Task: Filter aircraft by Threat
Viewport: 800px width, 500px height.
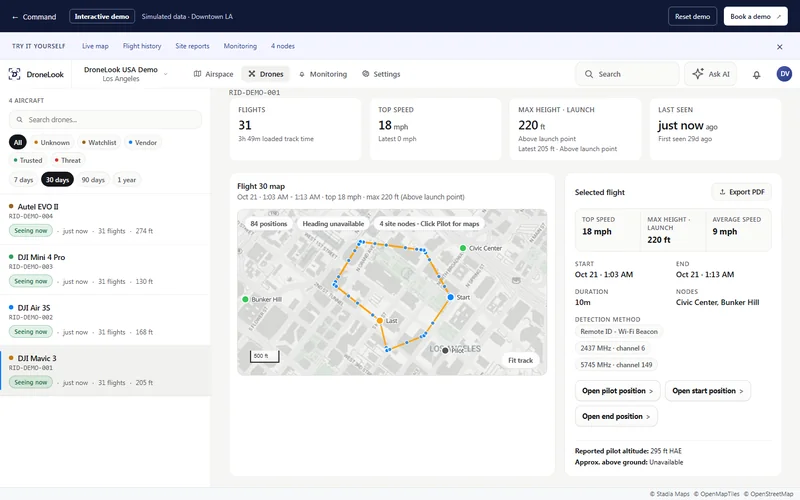Action: click(x=67, y=160)
